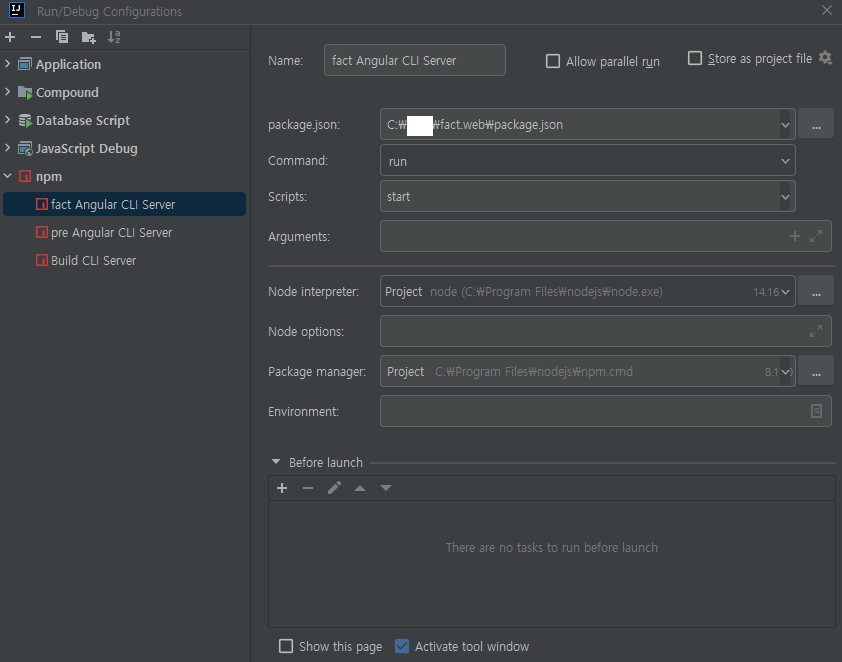Click the Application category icon
The height and width of the screenshot is (662, 842).
[25, 64]
